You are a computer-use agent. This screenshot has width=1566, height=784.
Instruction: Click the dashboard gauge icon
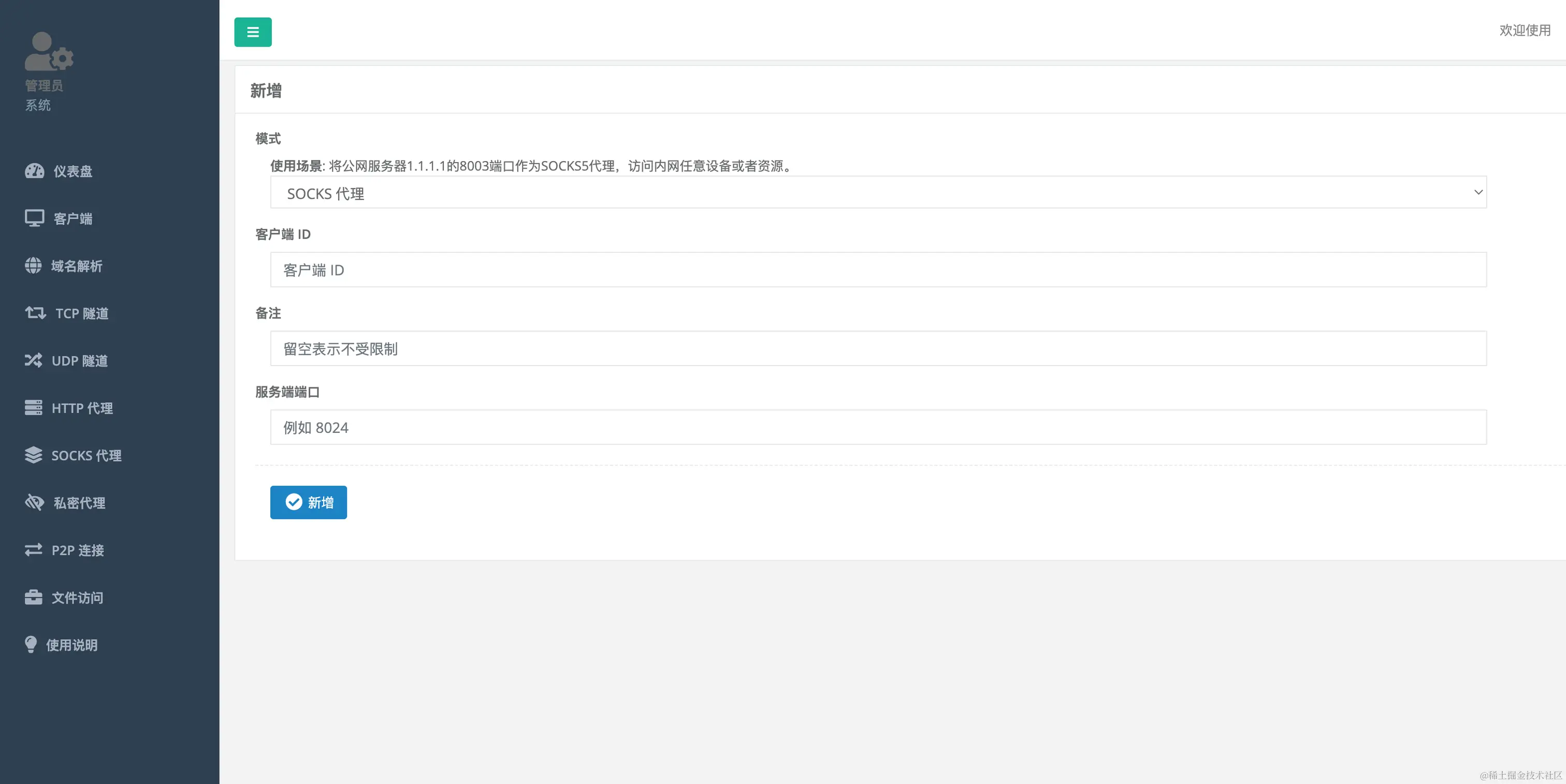tap(34, 171)
